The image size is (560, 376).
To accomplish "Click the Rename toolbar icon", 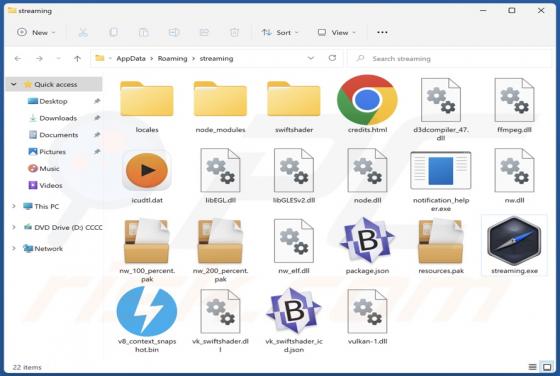I will (x=174, y=32).
